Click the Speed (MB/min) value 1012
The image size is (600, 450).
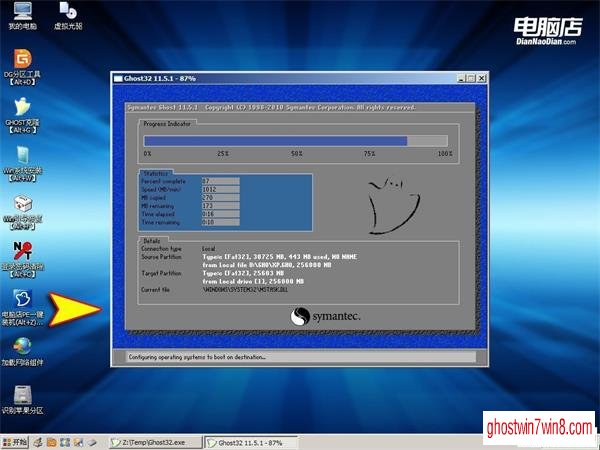221,189
